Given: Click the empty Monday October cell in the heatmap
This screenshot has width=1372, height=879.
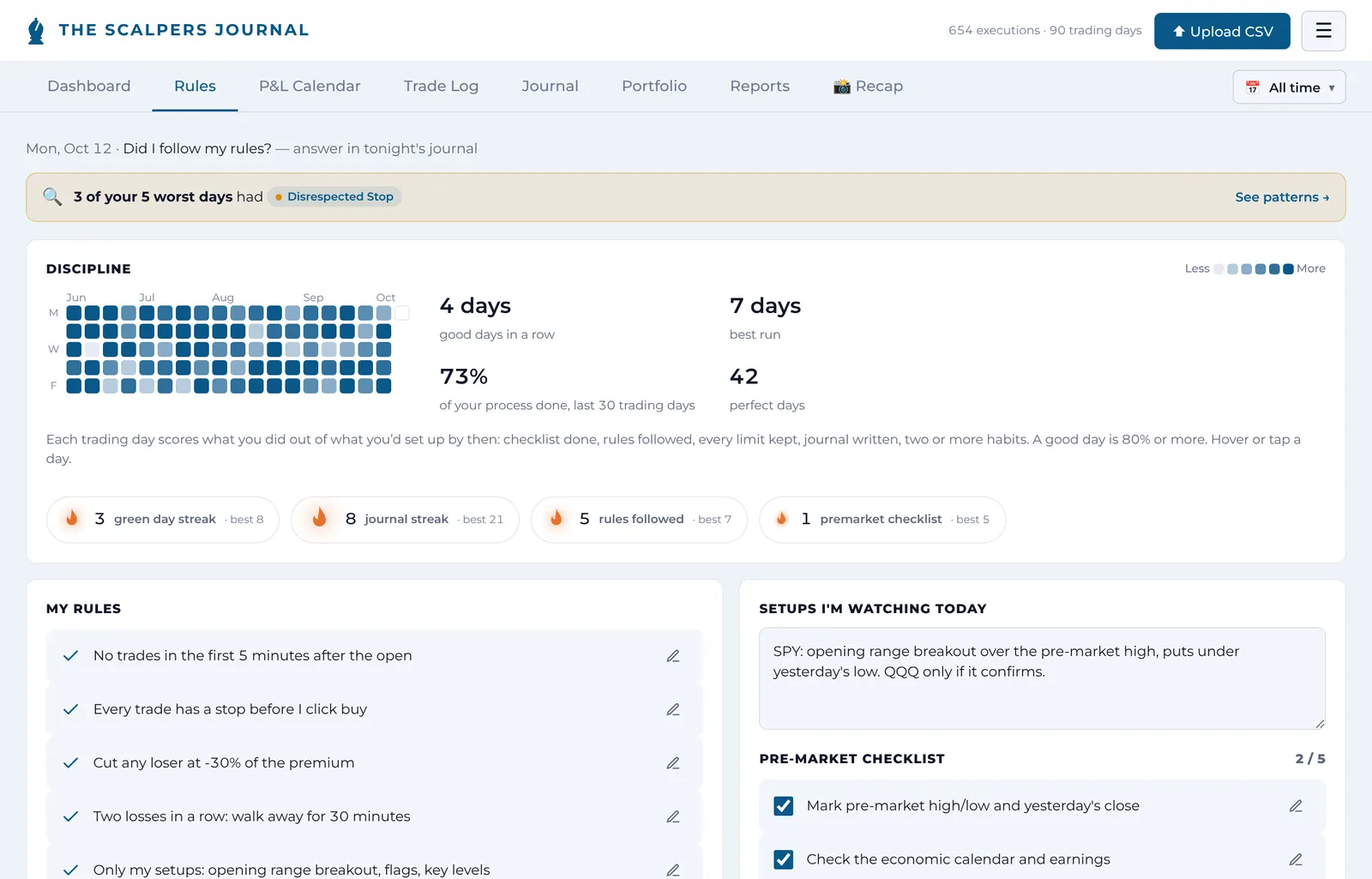Looking at the screenshot, I should (402, 313).
